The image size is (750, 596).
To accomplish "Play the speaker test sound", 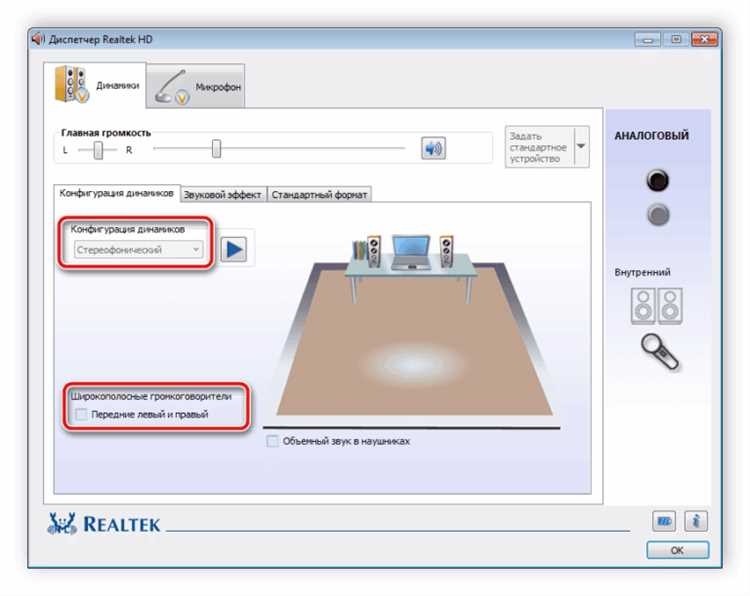I will (x=233, y=249).
